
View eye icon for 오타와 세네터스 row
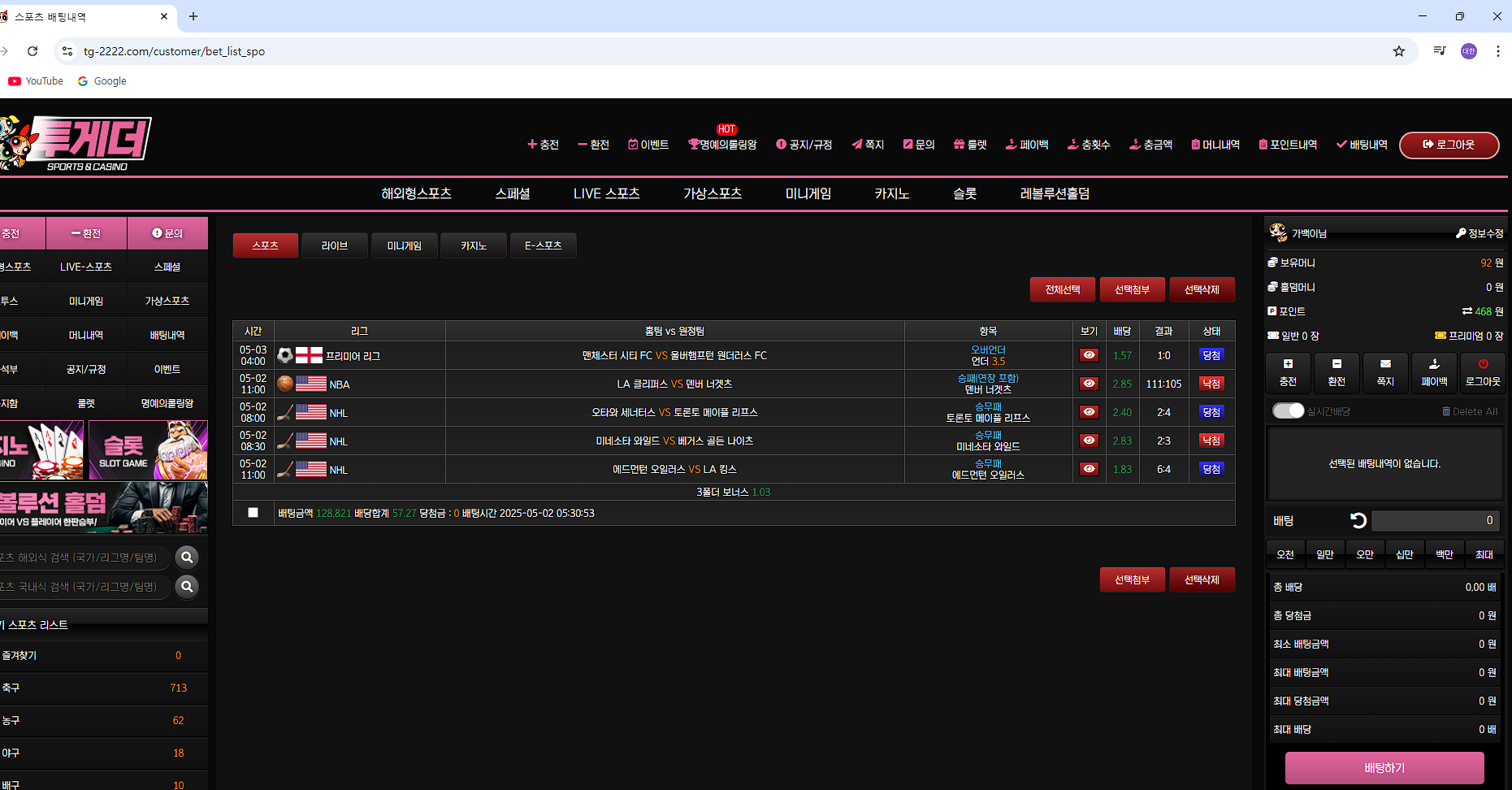1089,412
